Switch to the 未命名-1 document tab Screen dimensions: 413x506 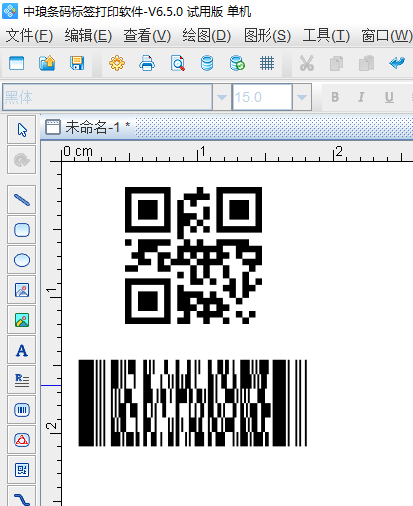pos(88,127)
